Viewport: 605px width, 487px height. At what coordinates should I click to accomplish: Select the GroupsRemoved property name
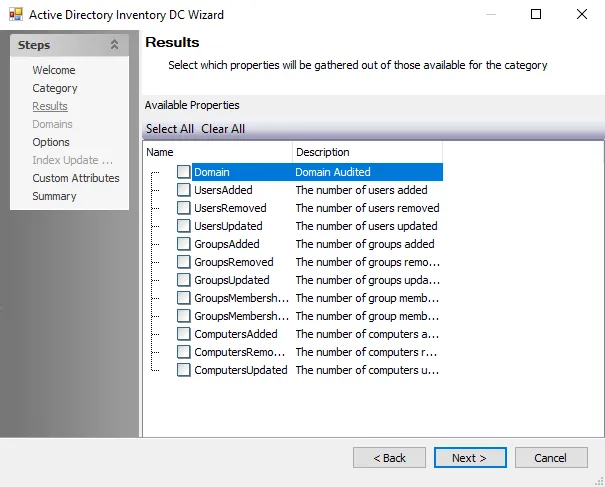(x=234, y=262)
